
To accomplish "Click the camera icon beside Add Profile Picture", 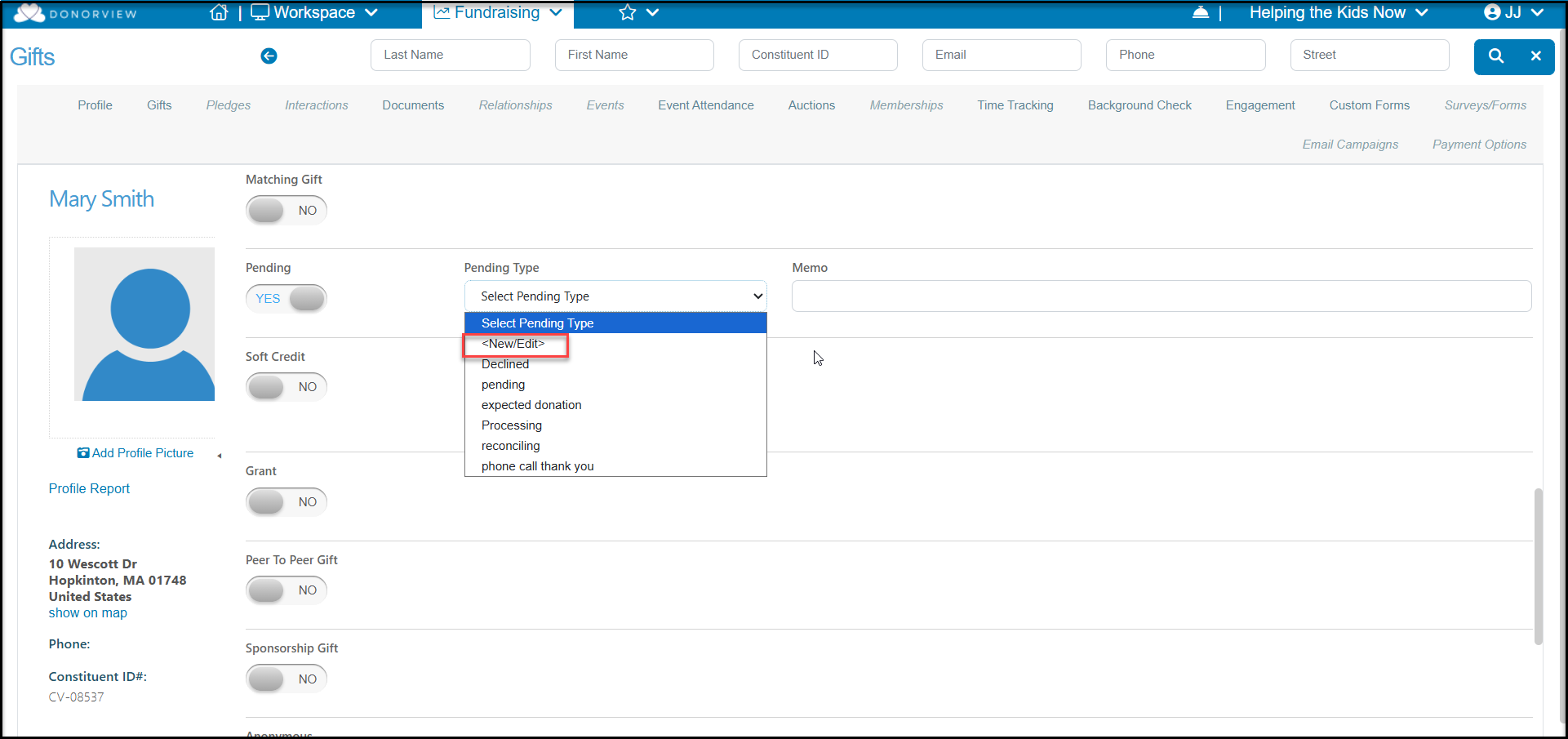I will 83,452.
